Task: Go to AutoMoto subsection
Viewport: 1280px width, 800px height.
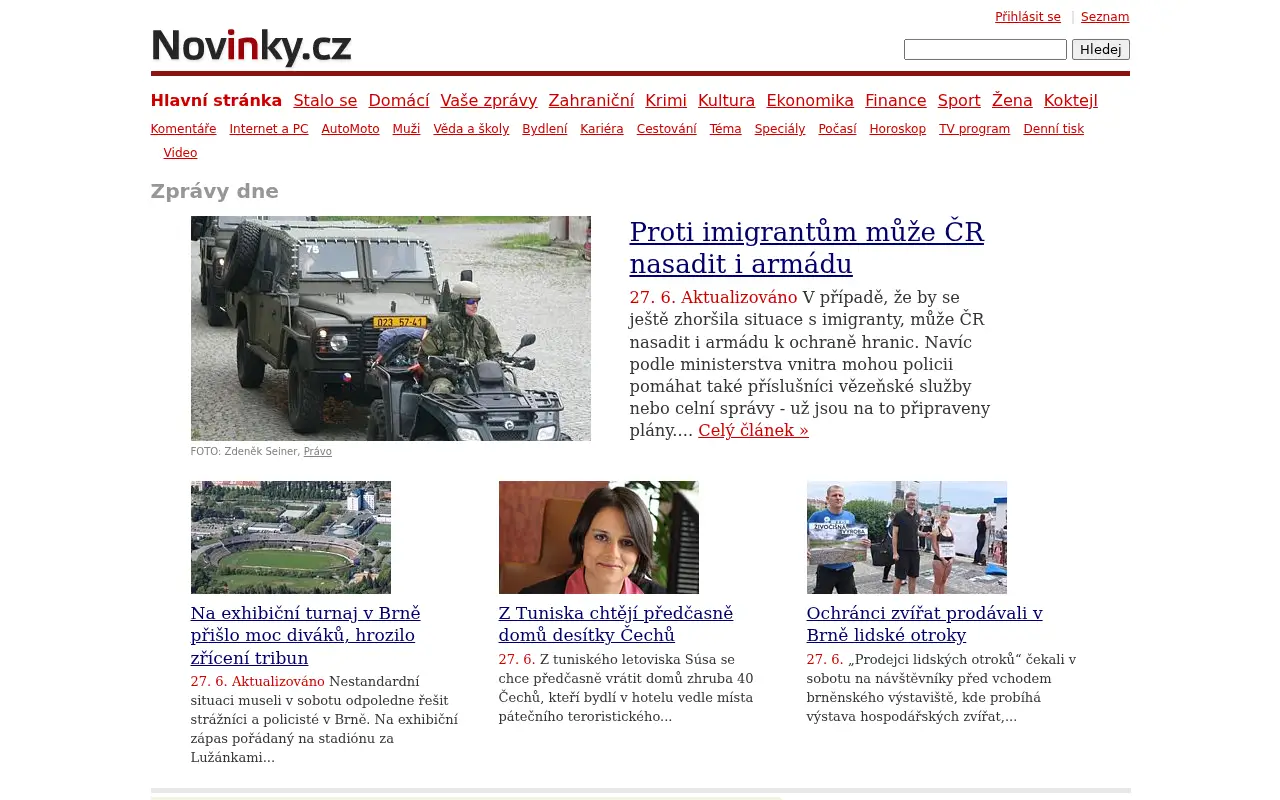Action: click(x=351, y=129)
